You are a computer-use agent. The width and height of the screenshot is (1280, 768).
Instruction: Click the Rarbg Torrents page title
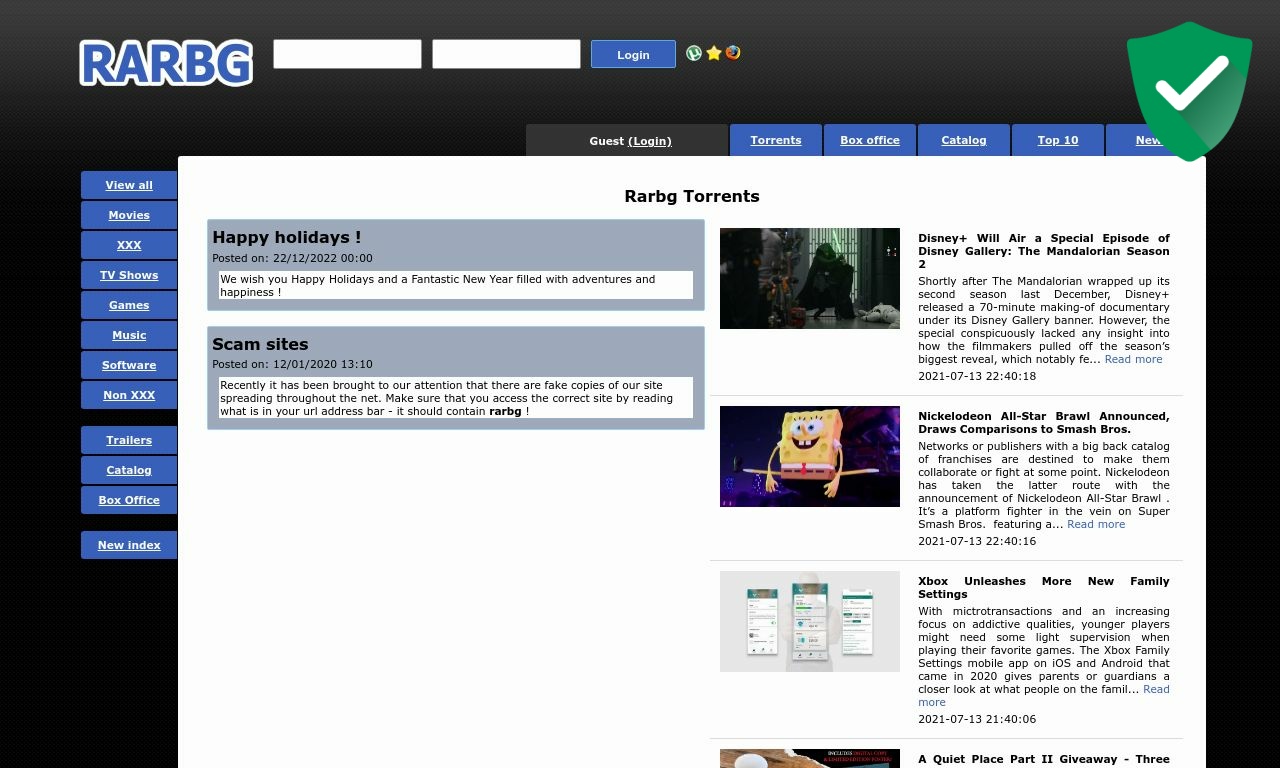click(x=692, y=196)
